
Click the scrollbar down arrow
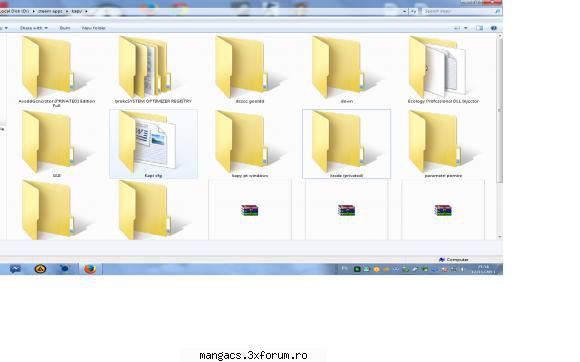tap(500, 237)
